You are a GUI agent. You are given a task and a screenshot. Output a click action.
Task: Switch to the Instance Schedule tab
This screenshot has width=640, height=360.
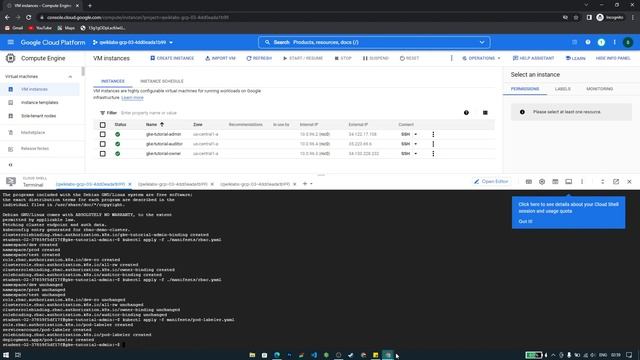click(162, 81)
